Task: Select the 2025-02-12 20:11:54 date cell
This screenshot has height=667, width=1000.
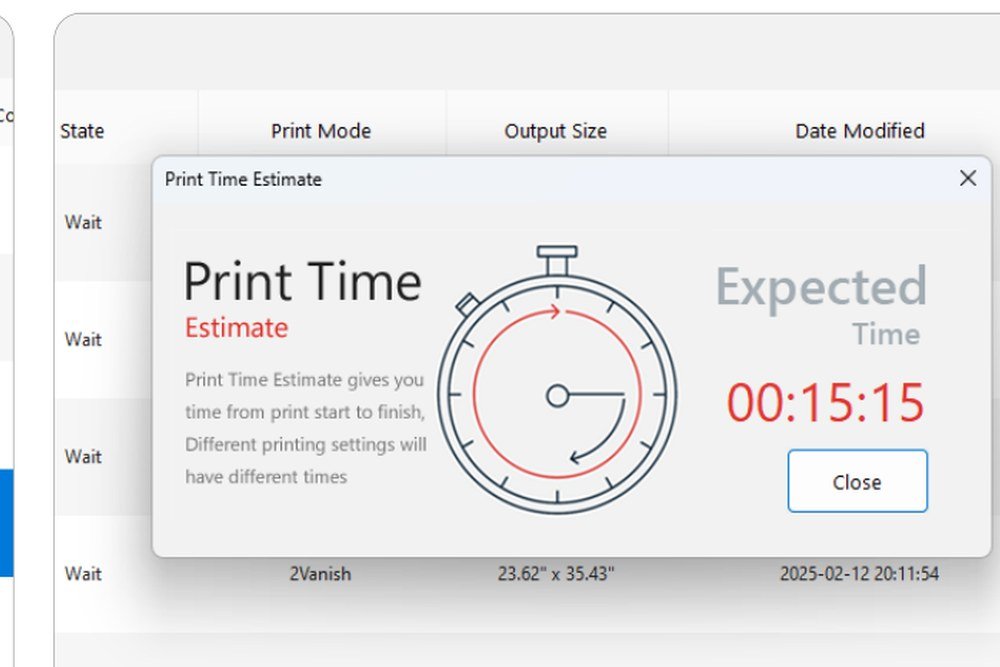Action: click(859, 573)
